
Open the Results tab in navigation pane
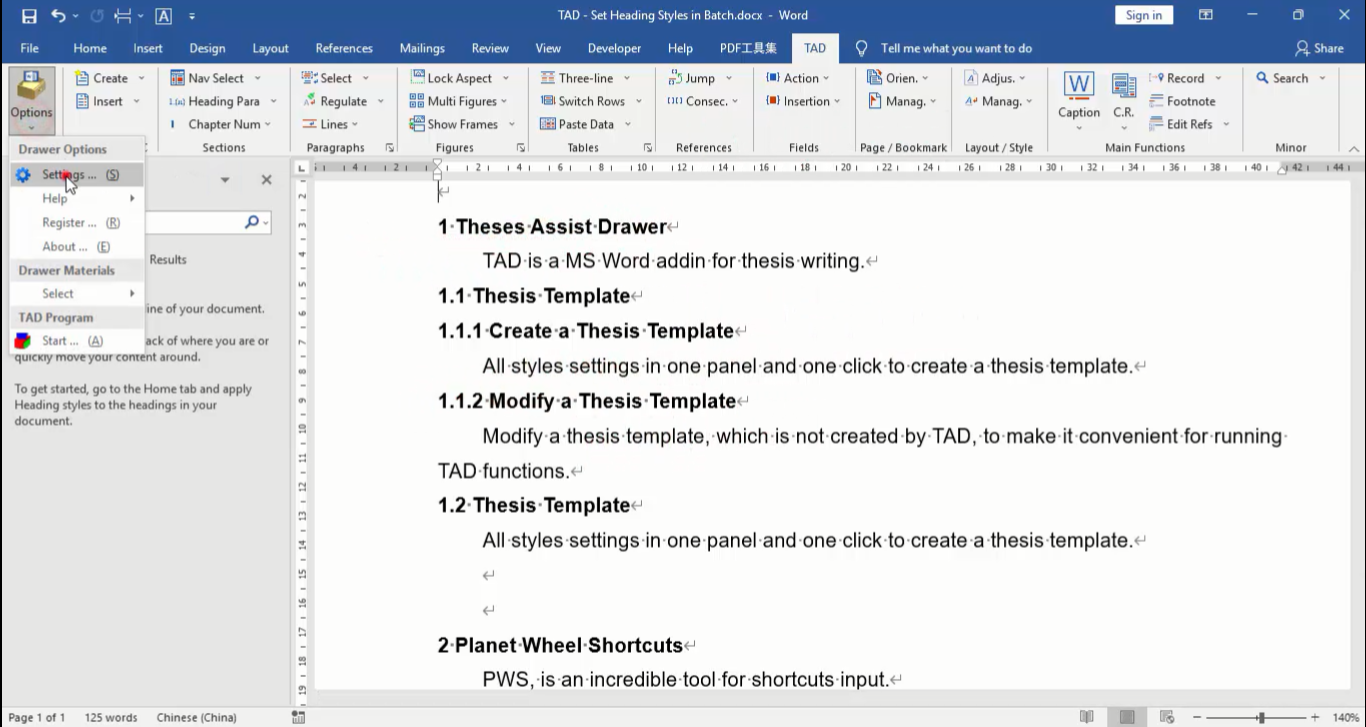[x=168, y=259]
